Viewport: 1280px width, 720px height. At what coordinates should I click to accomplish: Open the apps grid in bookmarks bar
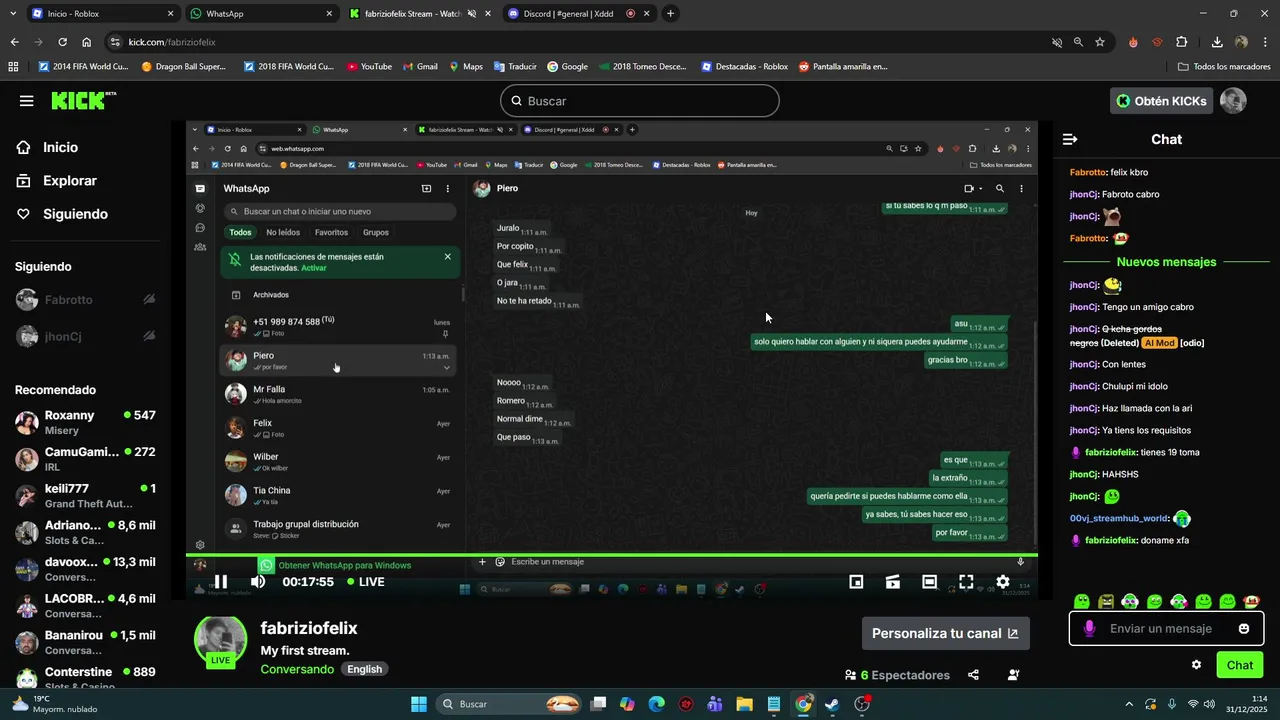[x=13, y=67]
